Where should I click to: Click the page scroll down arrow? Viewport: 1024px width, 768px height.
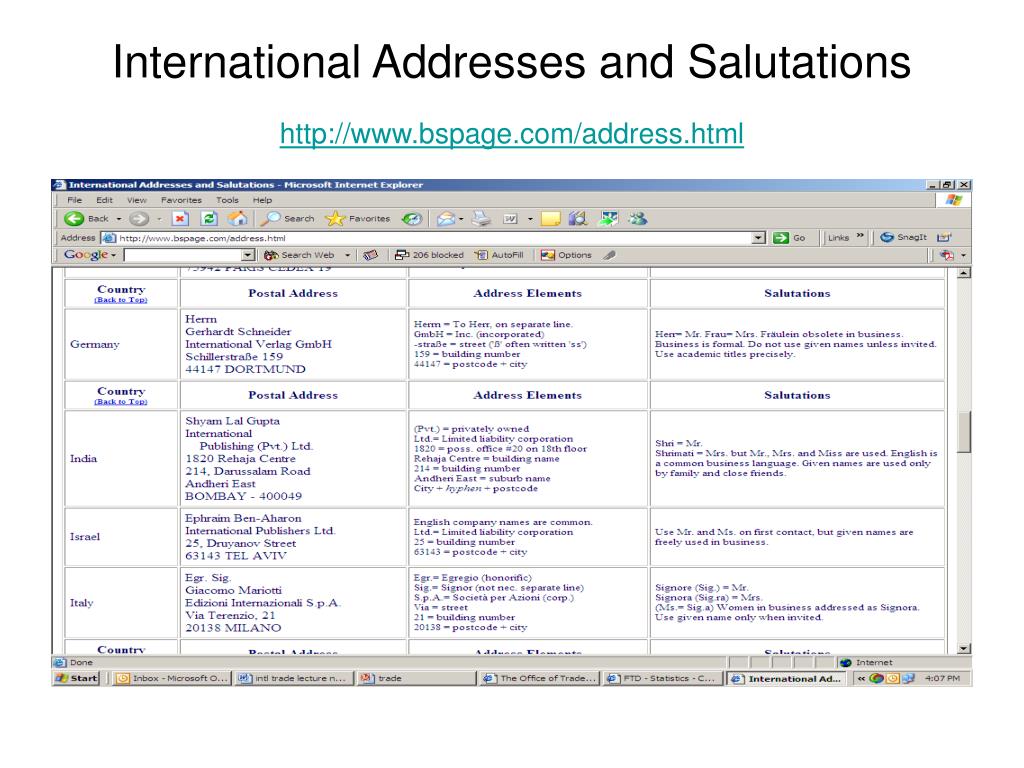963,648
